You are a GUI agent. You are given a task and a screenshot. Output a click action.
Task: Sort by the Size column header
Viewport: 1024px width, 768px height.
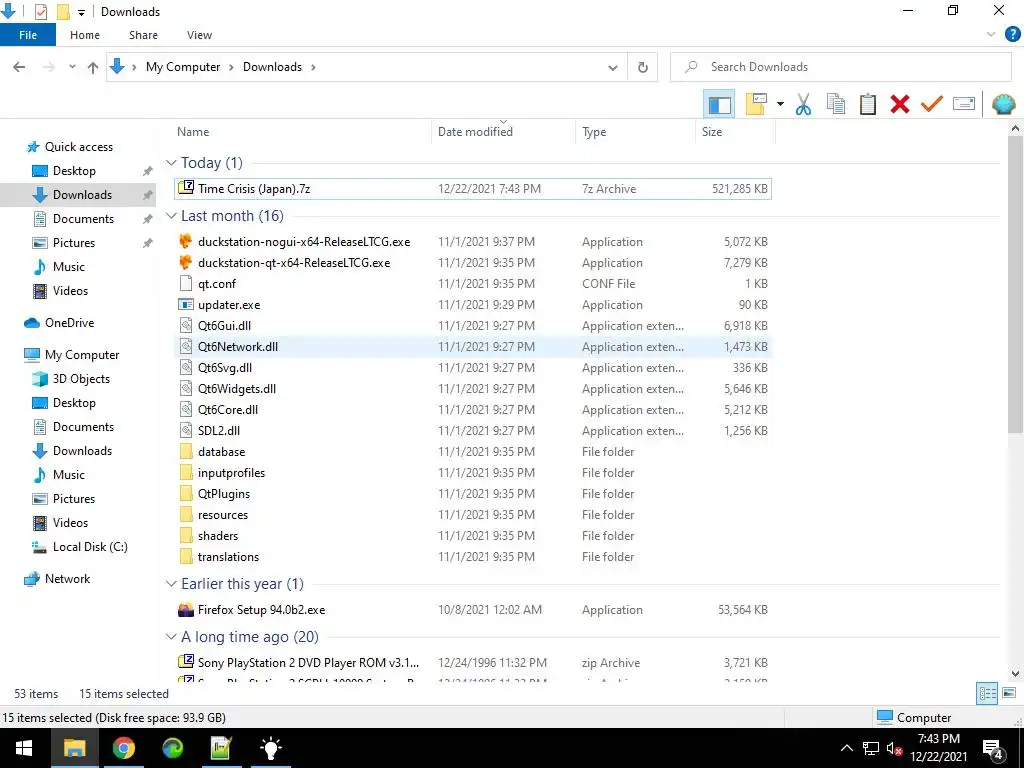pos(735,132)
